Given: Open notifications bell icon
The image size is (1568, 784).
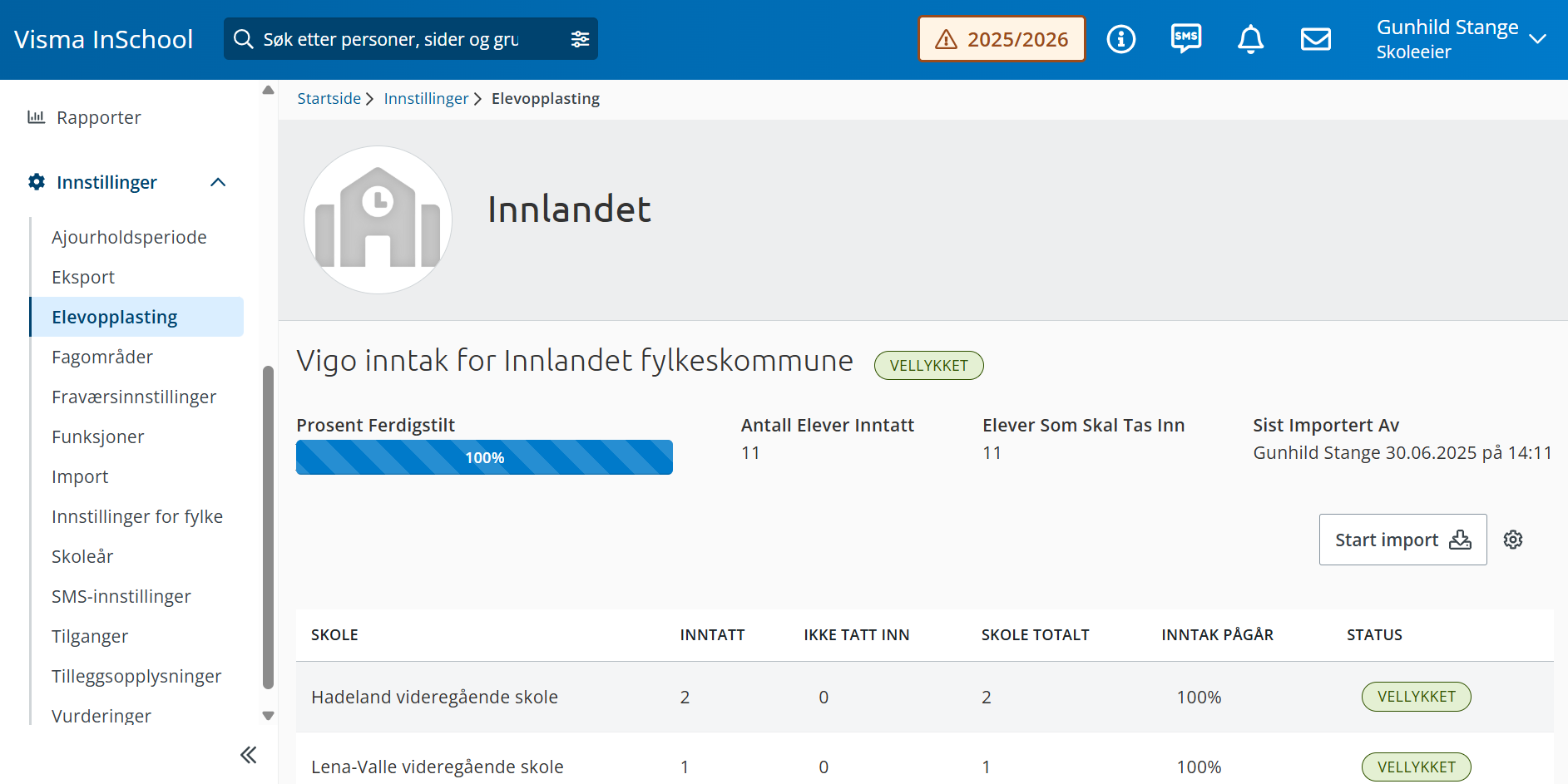Looking at the screenshot, I should [1250, 39].
